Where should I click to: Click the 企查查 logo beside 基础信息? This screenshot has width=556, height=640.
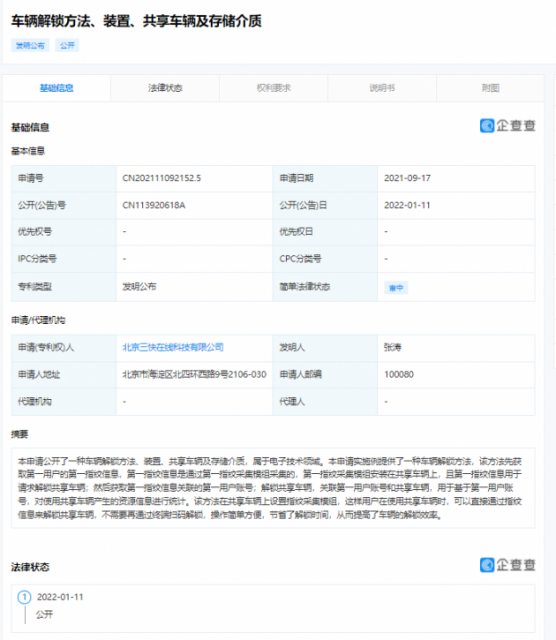(x=507, y=126)
